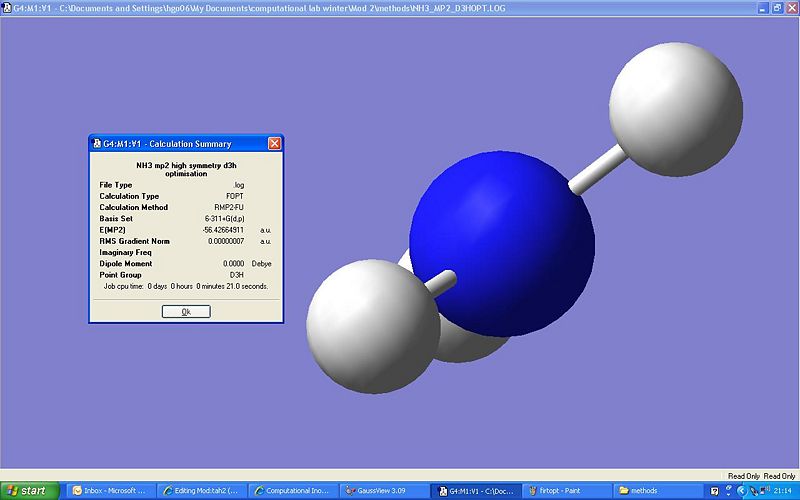Open the GaussView 3.09 taskbar button

(383, 491)
